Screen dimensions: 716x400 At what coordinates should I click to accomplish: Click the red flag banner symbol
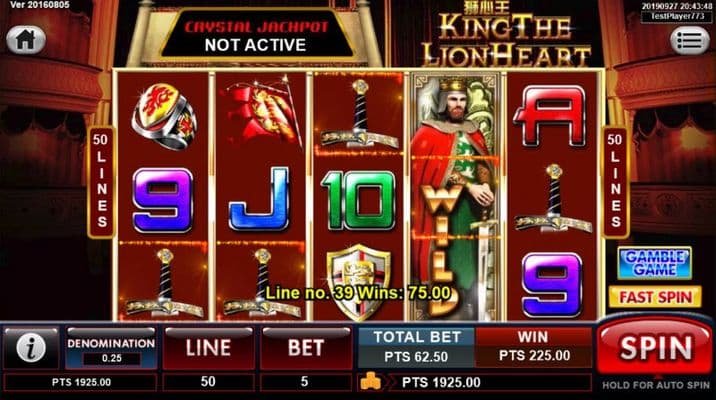click(264, 110)
